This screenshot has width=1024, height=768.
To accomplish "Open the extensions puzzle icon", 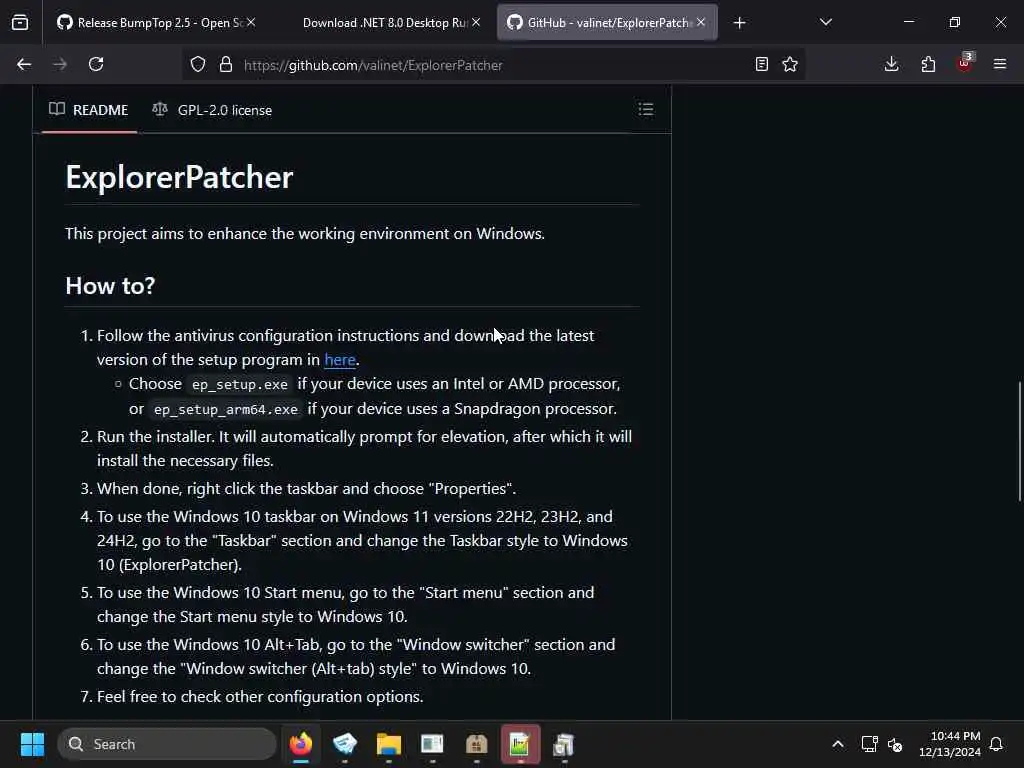I will coord(928,64).
